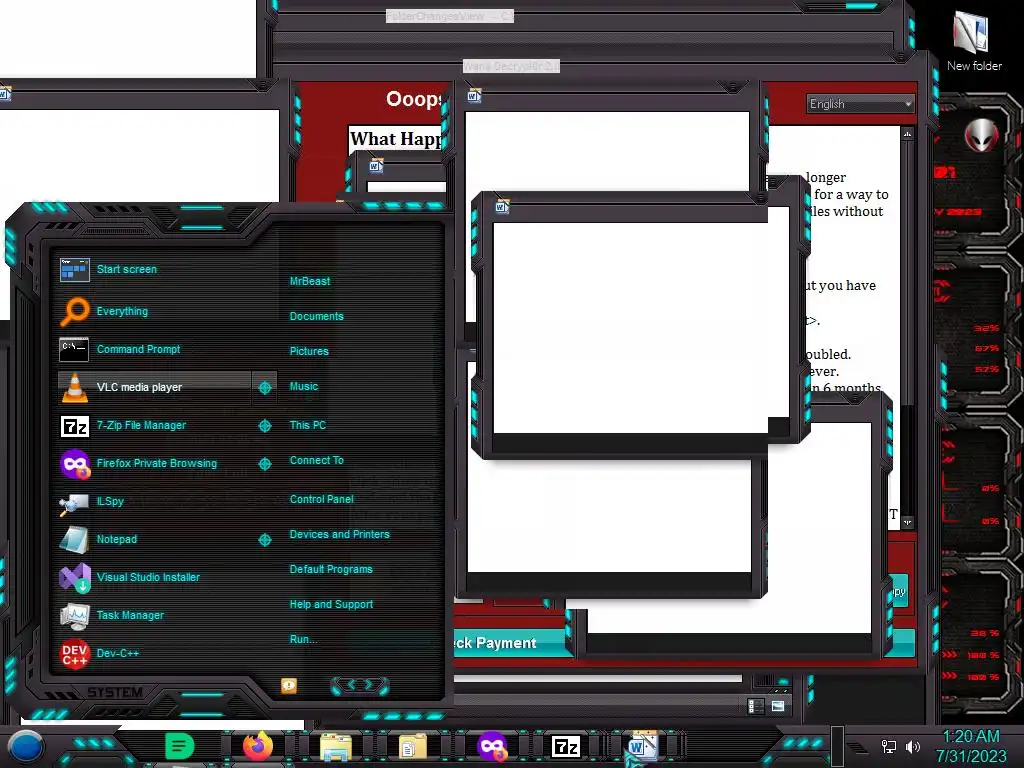Click the network icon in system tray
Image resolution: width=1024 pixels, height=768 pixels.
889,746
